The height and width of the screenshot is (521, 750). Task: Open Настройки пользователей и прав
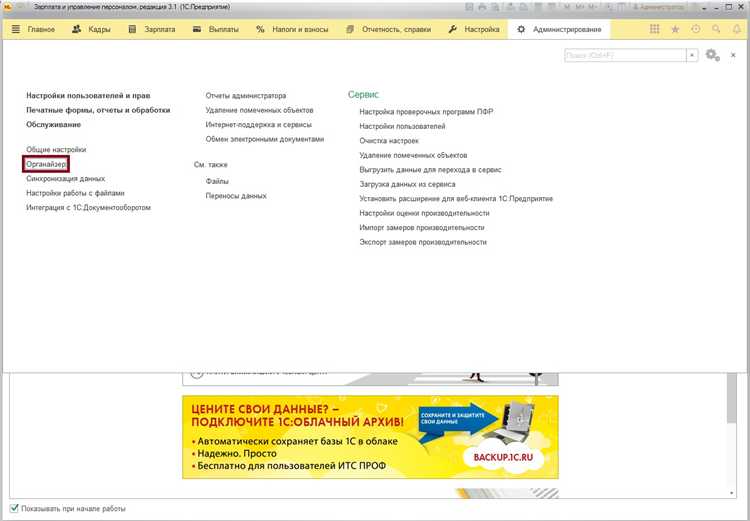tap(88, 96)
